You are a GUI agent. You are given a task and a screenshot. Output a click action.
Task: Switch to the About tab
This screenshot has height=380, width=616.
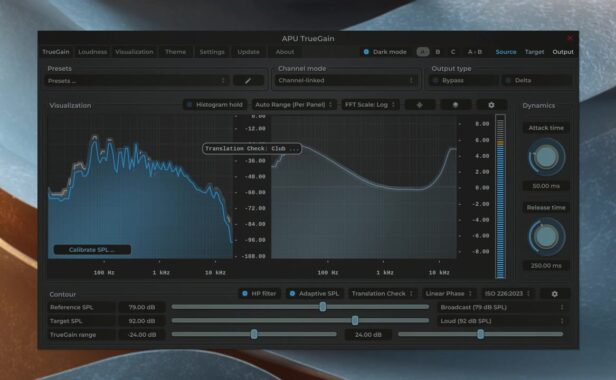coord(285,52)
